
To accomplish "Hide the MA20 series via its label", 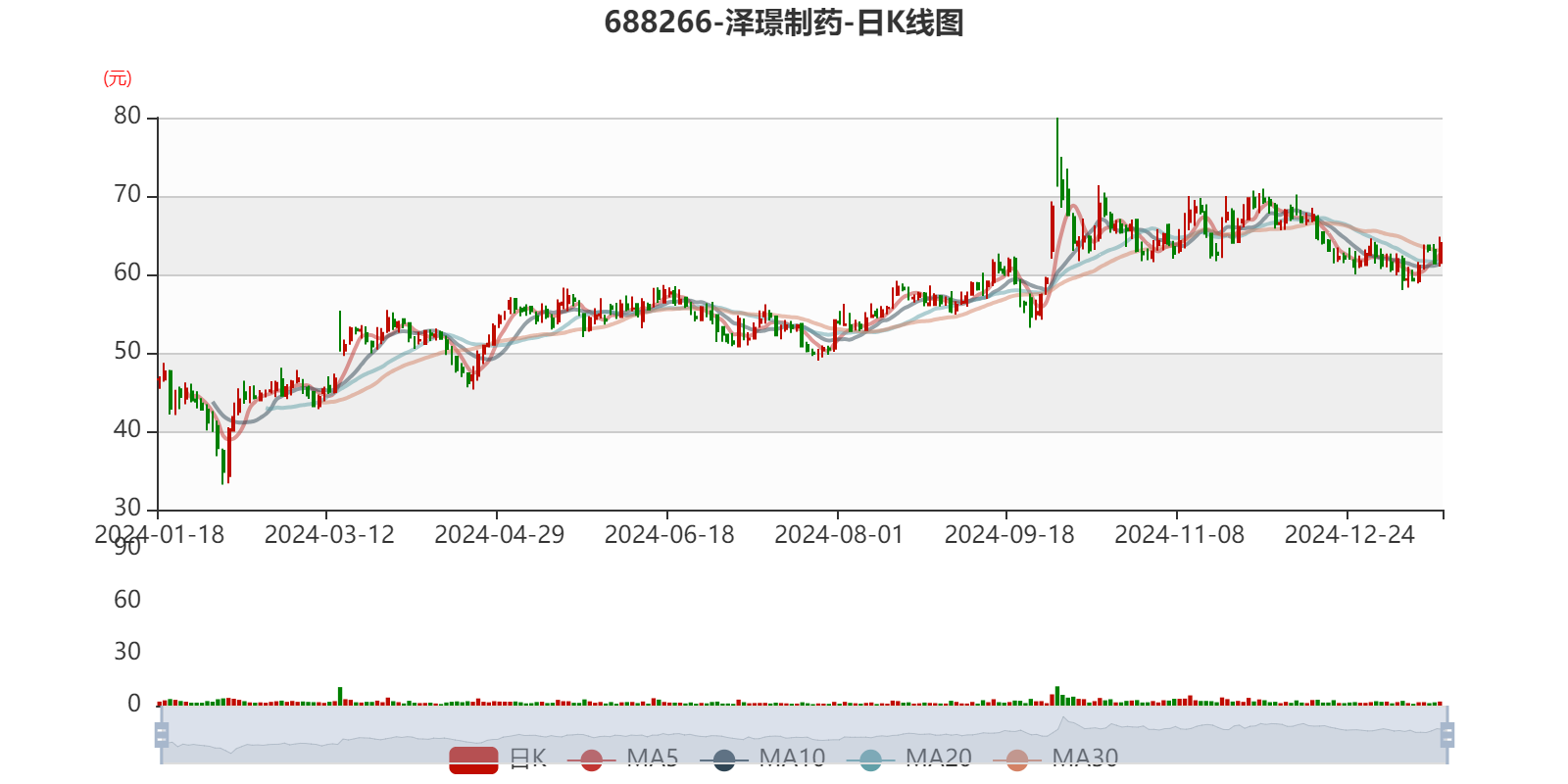I will tap(939, 759).
